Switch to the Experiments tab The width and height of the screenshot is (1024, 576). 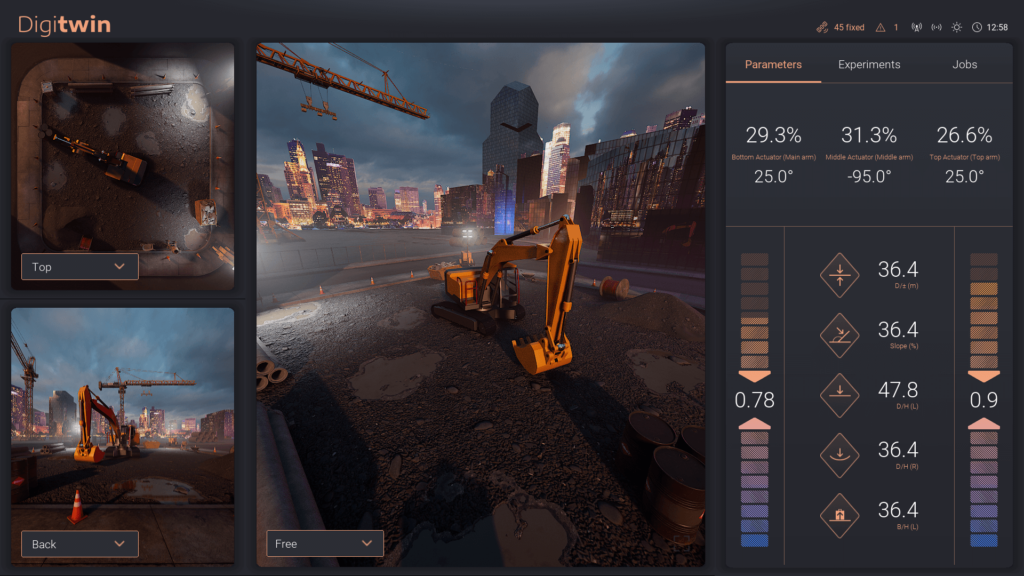coord(869,65)
